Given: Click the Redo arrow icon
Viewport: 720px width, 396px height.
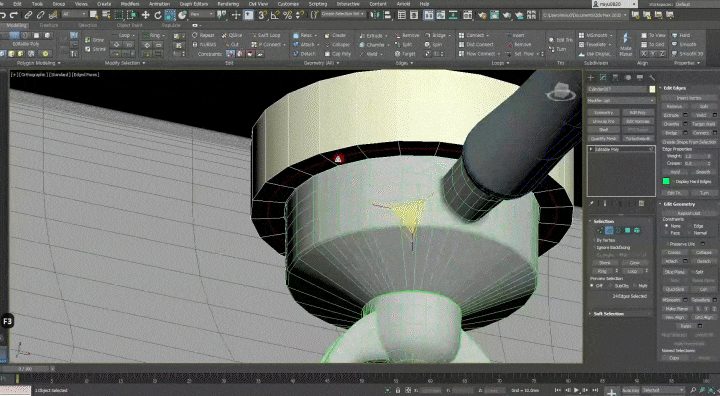Looking at the screenshot, I should click(14, 15).
